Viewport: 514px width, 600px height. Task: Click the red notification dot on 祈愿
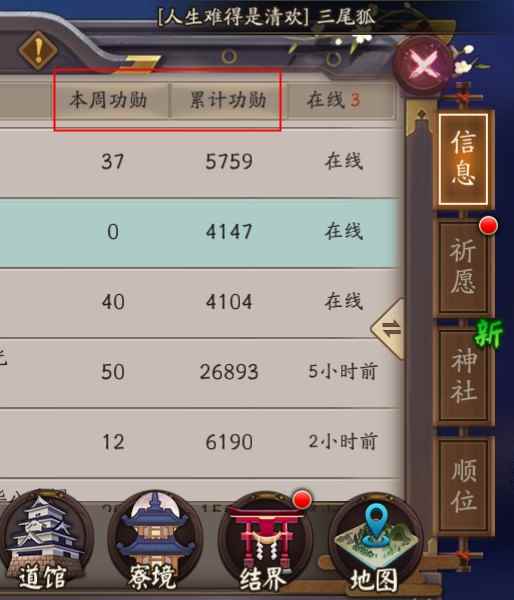[x=488, y=225]
